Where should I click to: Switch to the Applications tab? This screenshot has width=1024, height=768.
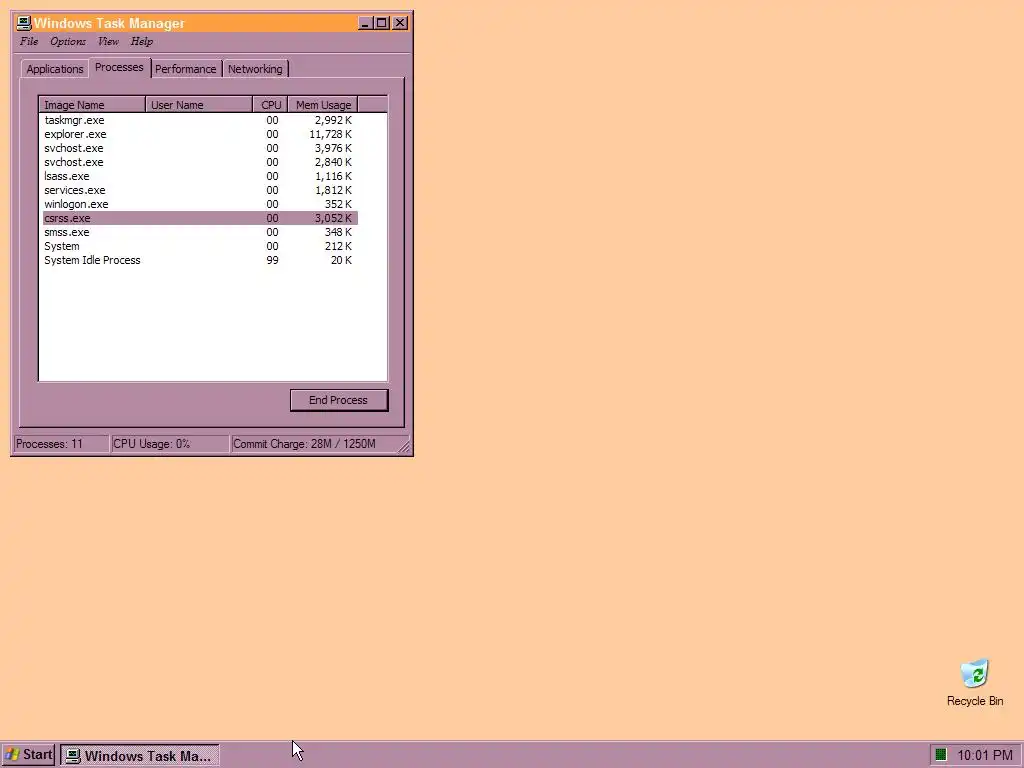tap(55, 69)
